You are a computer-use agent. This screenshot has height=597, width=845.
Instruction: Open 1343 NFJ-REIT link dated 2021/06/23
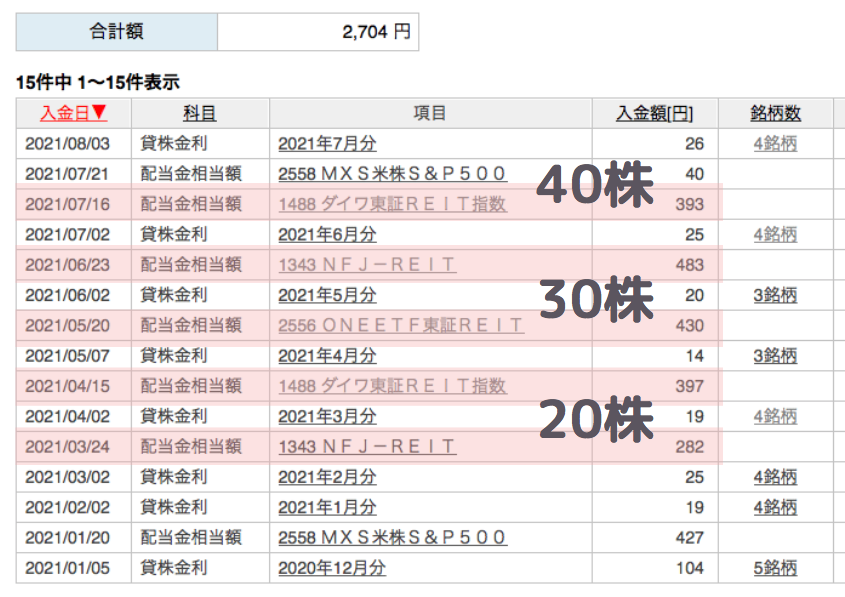click(x=367, y=265)
